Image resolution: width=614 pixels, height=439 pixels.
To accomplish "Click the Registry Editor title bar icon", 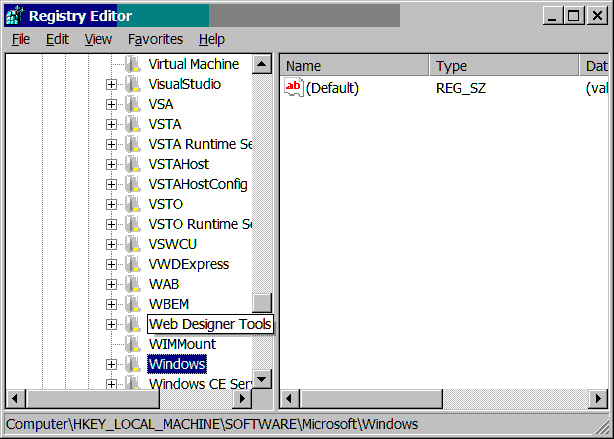I will pyautogui.click(x=15, y=16).
